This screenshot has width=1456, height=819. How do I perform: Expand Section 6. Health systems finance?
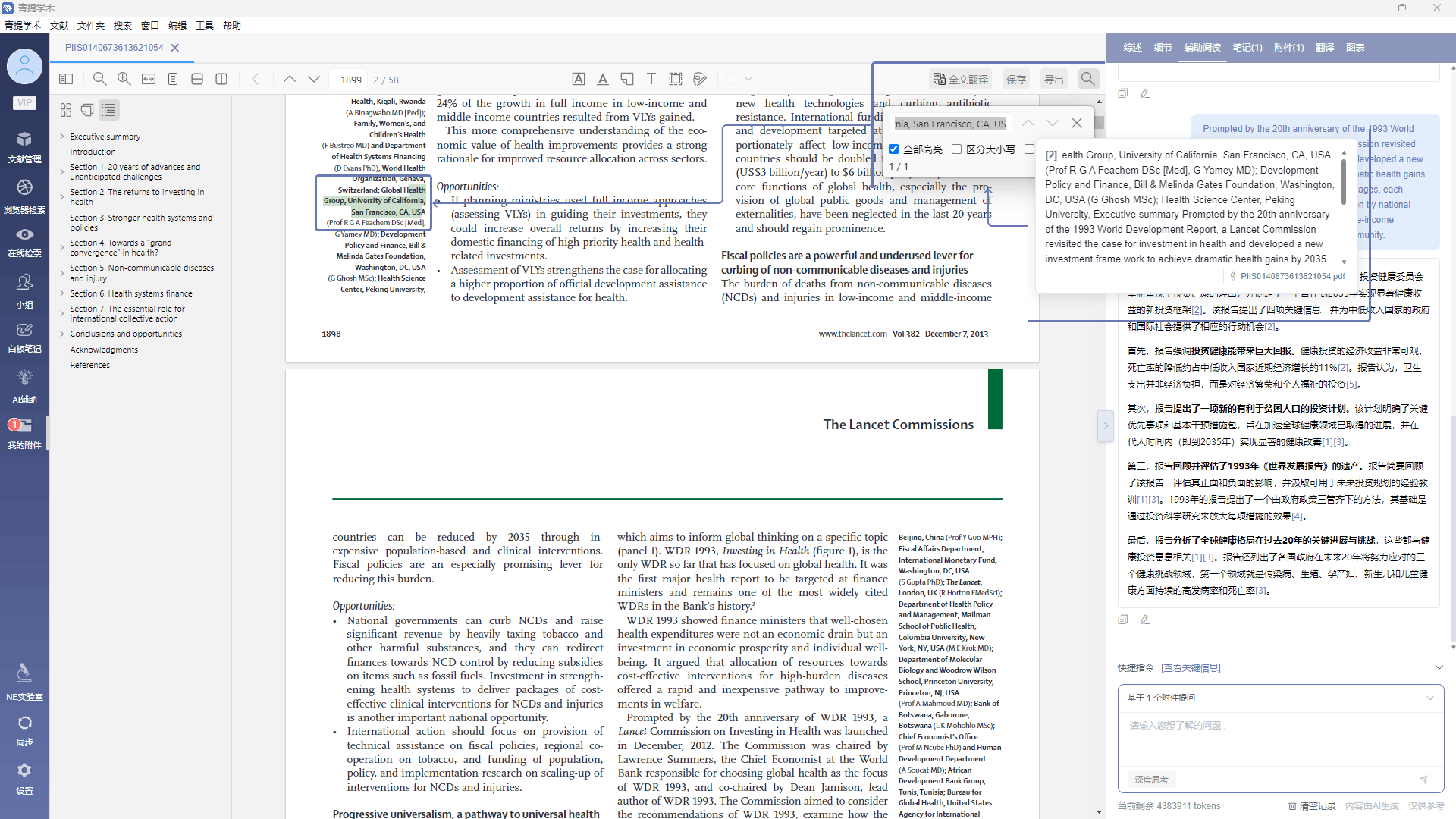[x=62, y=293]
